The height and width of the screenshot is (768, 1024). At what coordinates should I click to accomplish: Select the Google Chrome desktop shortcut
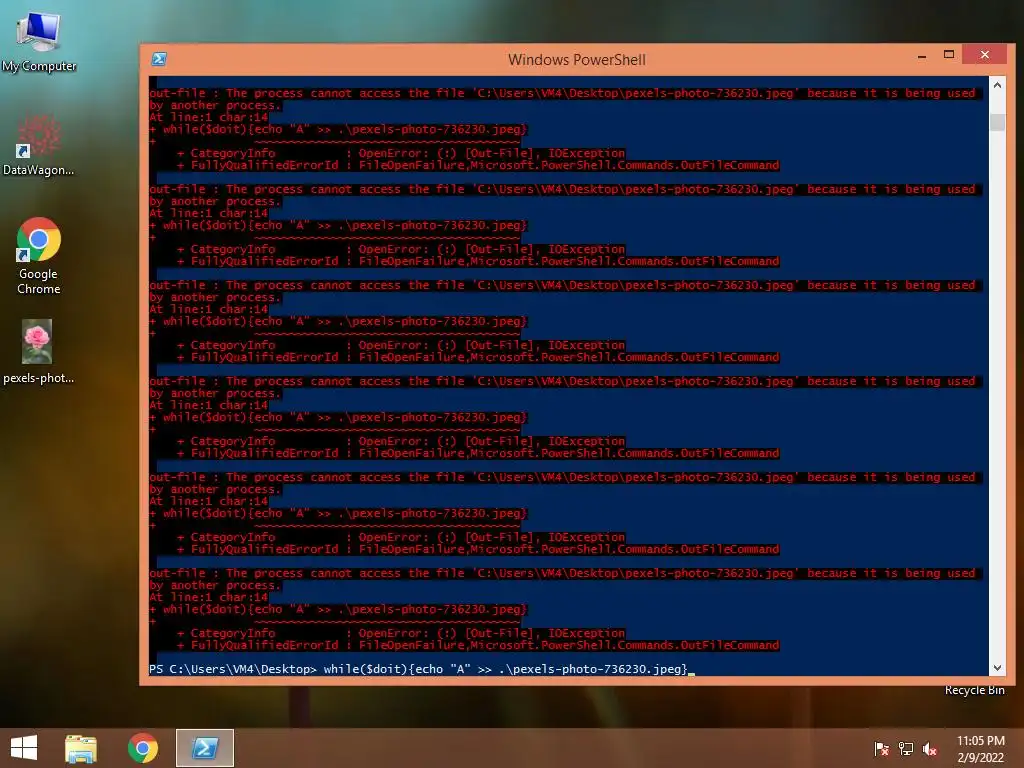tap(39, 255)
